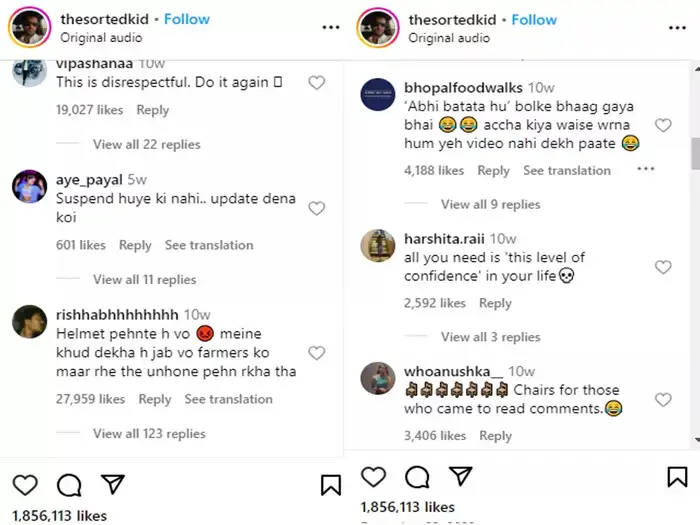Open comments via left panel speech bubble icon
This screenshot has height=525, width=700.
pos(69,485)
